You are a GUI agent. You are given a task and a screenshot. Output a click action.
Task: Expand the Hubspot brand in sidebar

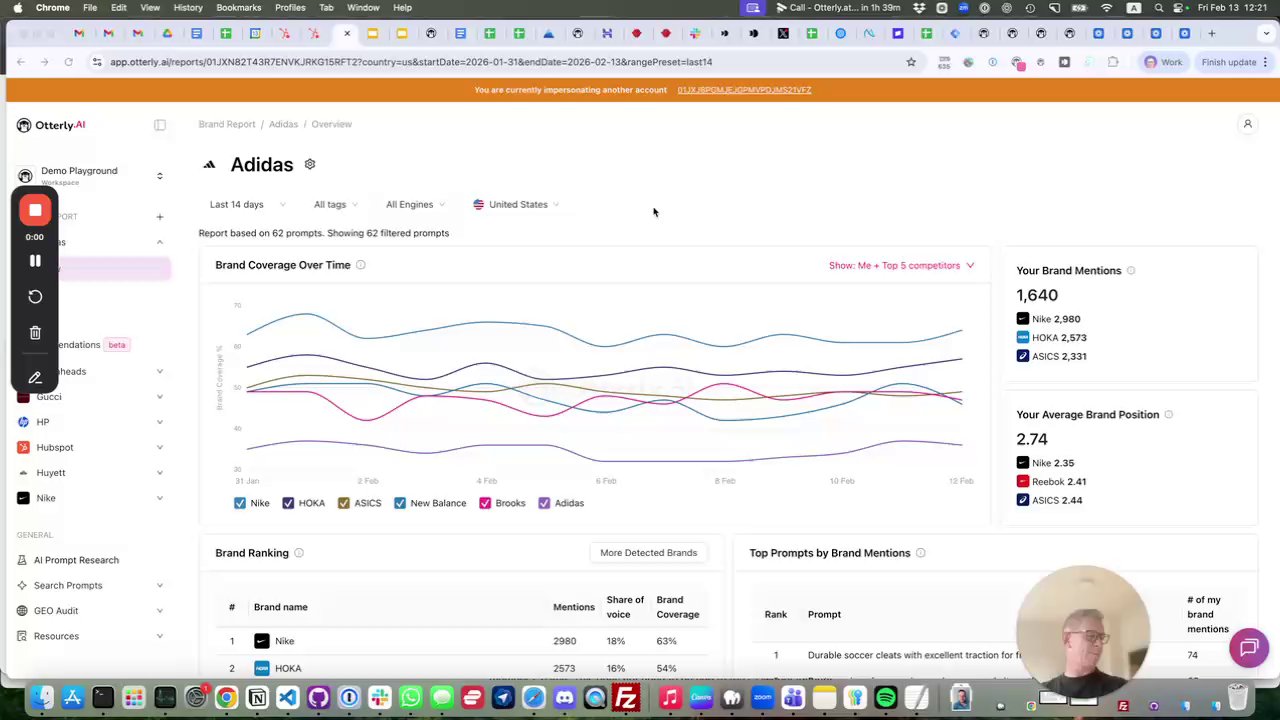click(x=159, y=447)
